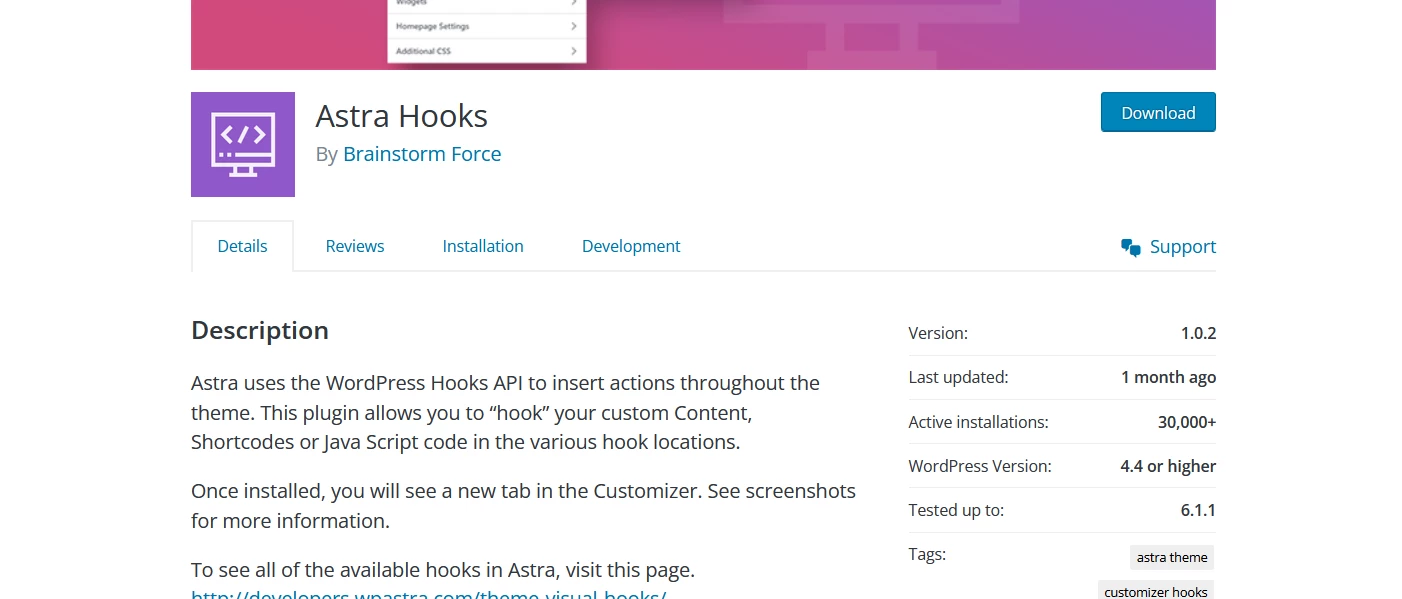Click the Active installations label
Viewport: 1402px width, 599px height.
(978, 422)
